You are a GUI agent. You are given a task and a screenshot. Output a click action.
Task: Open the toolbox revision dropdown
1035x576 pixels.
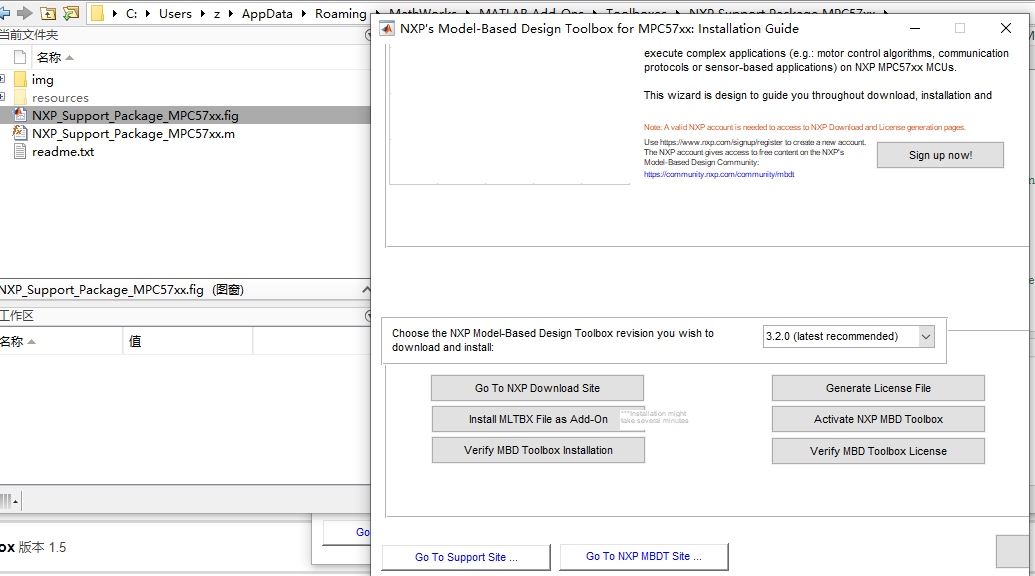[926, 336]
